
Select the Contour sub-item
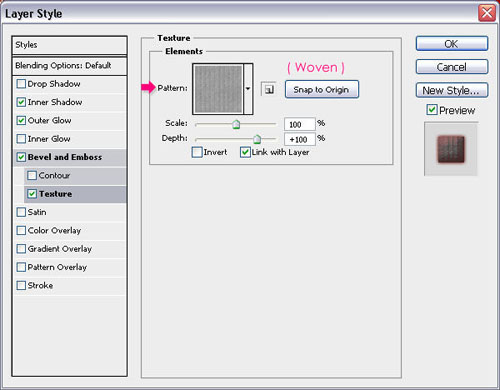tap(75, 175)
